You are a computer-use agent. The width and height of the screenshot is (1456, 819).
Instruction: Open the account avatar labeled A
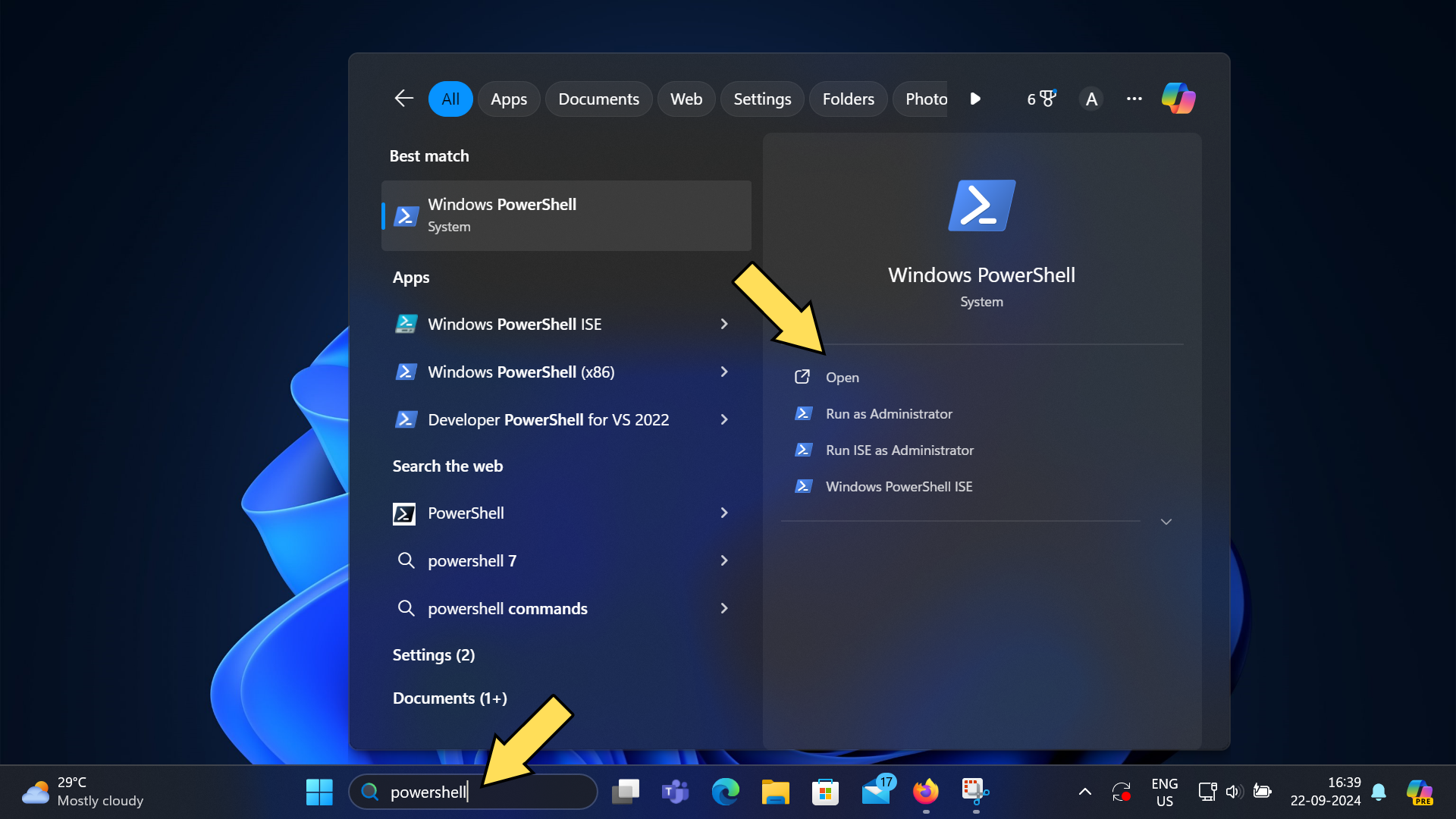click(1090, 99)
